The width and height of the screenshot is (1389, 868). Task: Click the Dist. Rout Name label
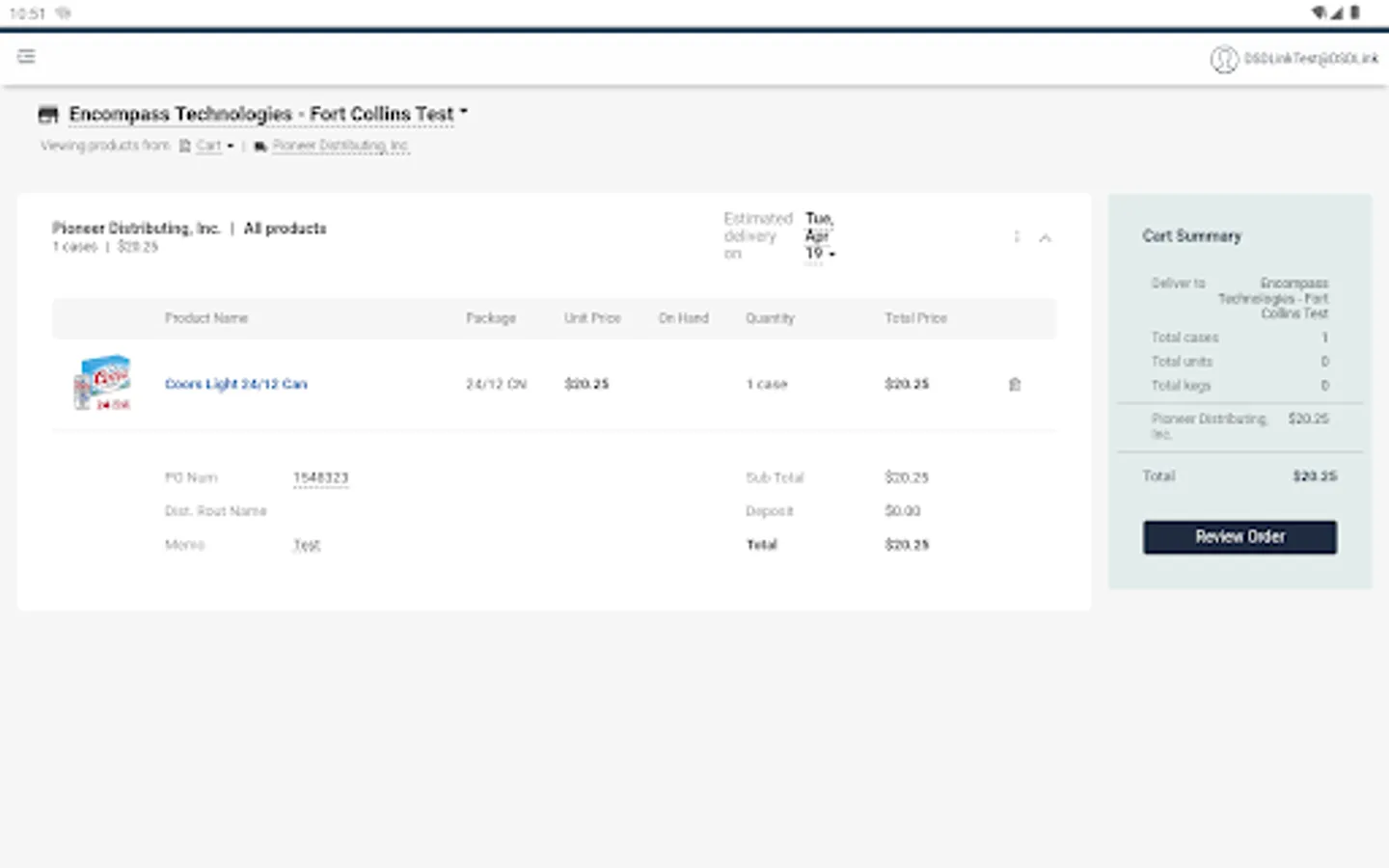215,511
